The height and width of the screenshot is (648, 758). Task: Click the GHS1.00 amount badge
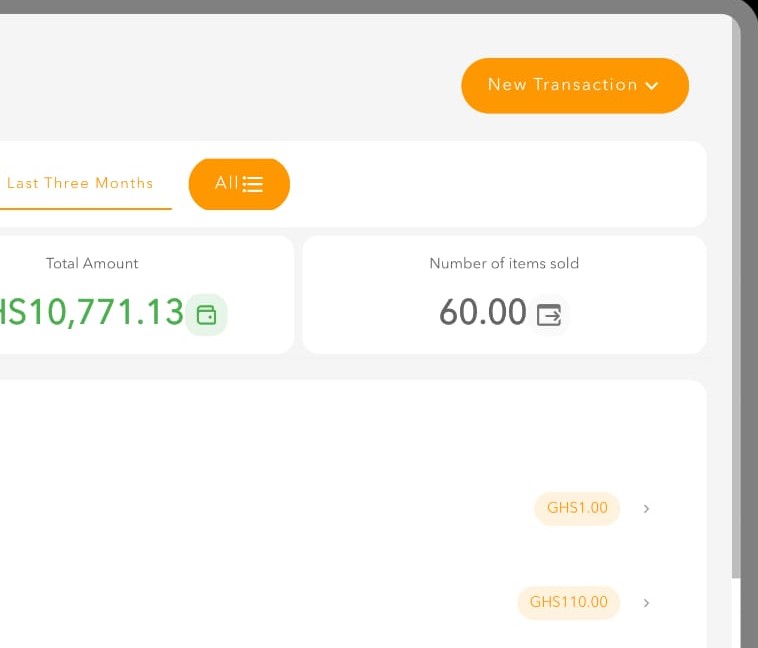point(577,508)
